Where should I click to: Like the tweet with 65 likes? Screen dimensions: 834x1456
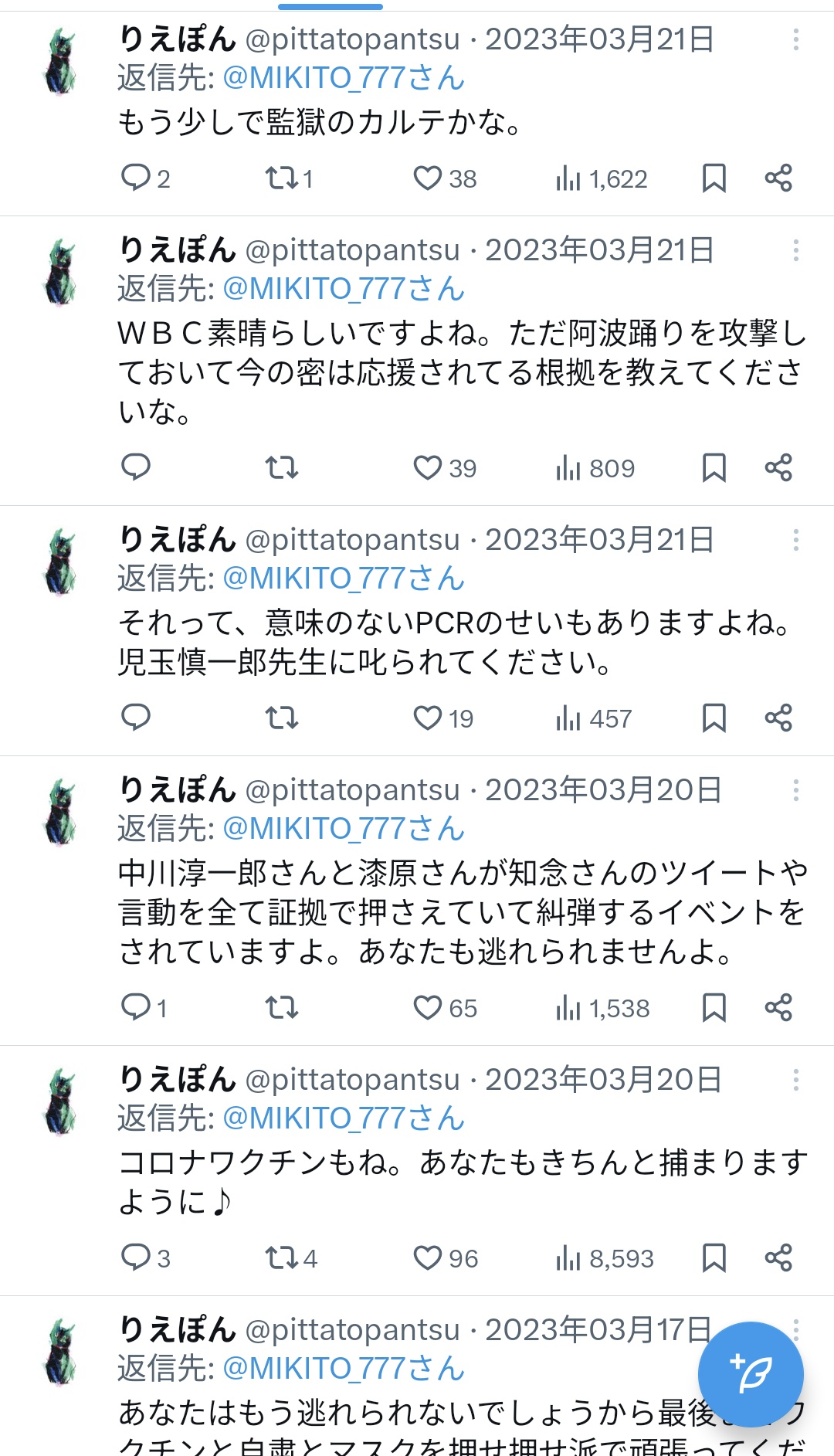pos(427,1008)
